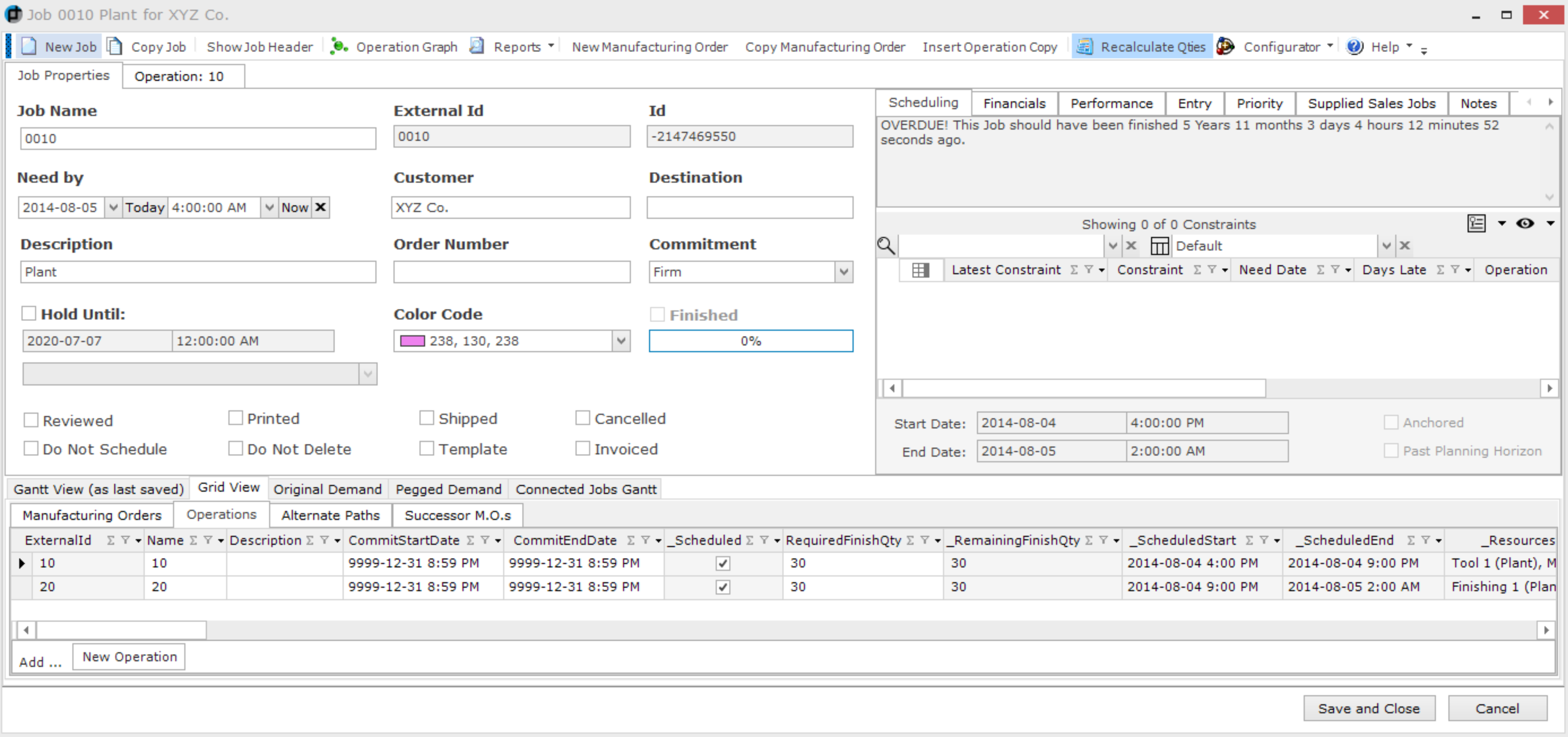Screen dimensions: 1568x737
Task: Click the Save and Close button
Action: coord(1369,708)
